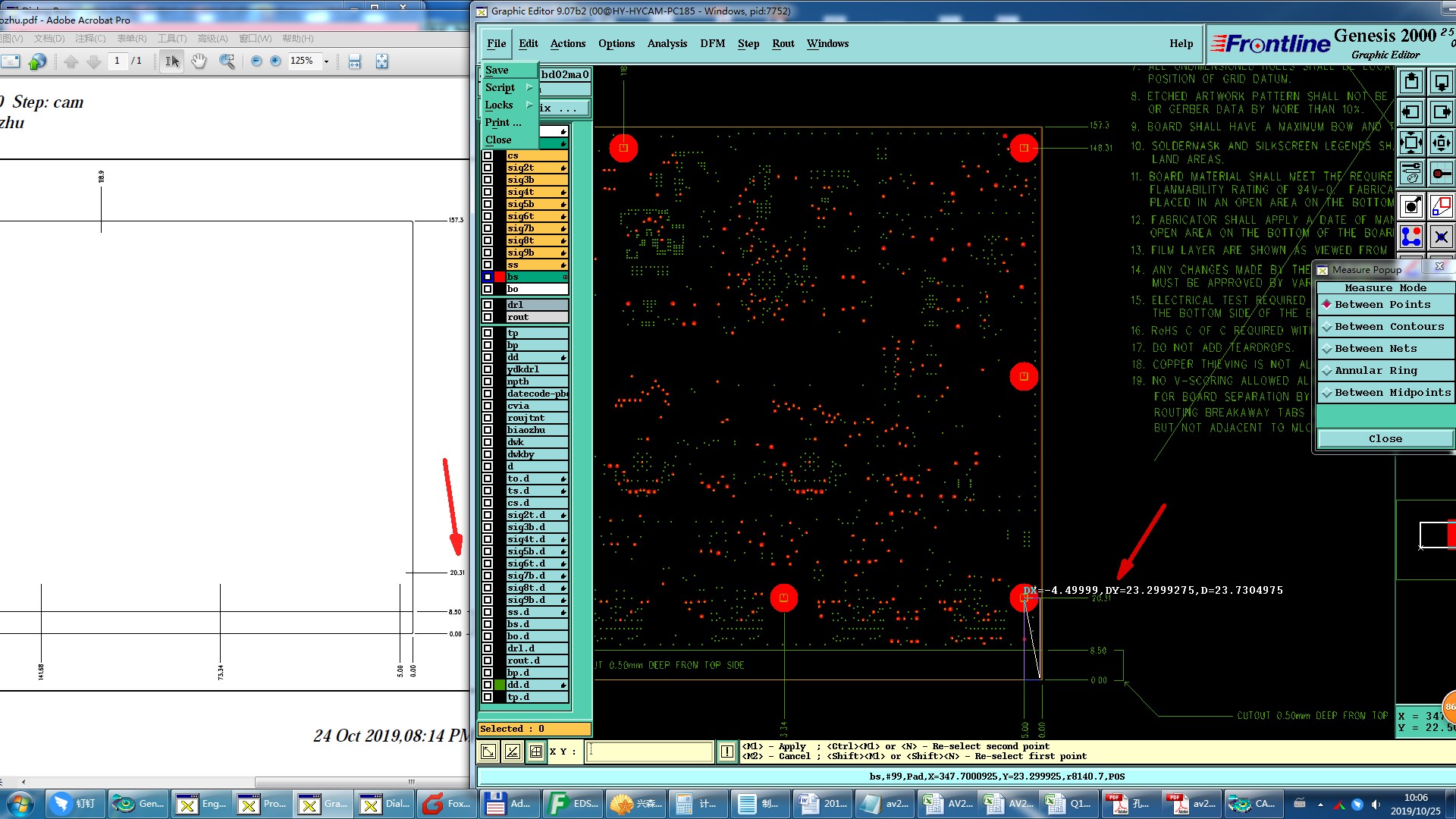Click the Acrobat zoom in plus icon

[275, 61]
